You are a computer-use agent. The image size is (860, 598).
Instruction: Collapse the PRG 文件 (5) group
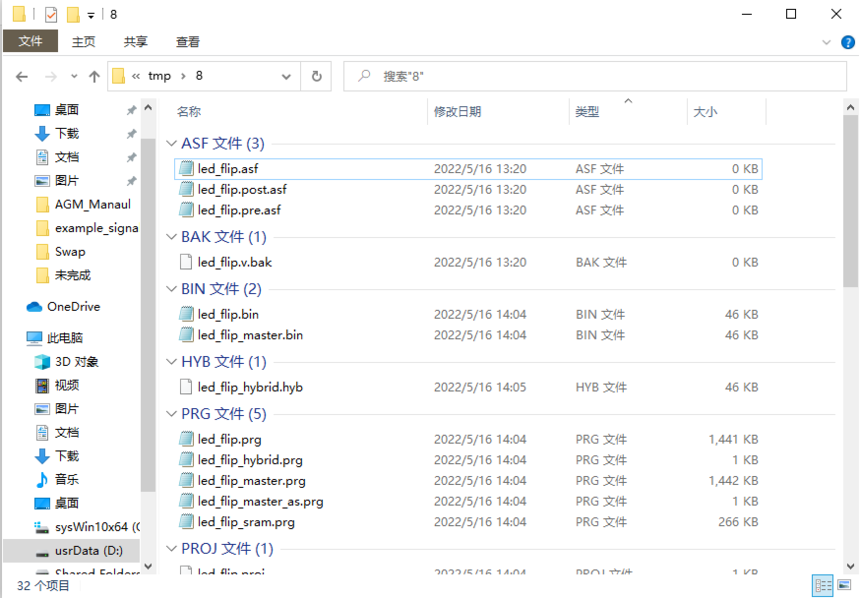click(x=172, y=414)
